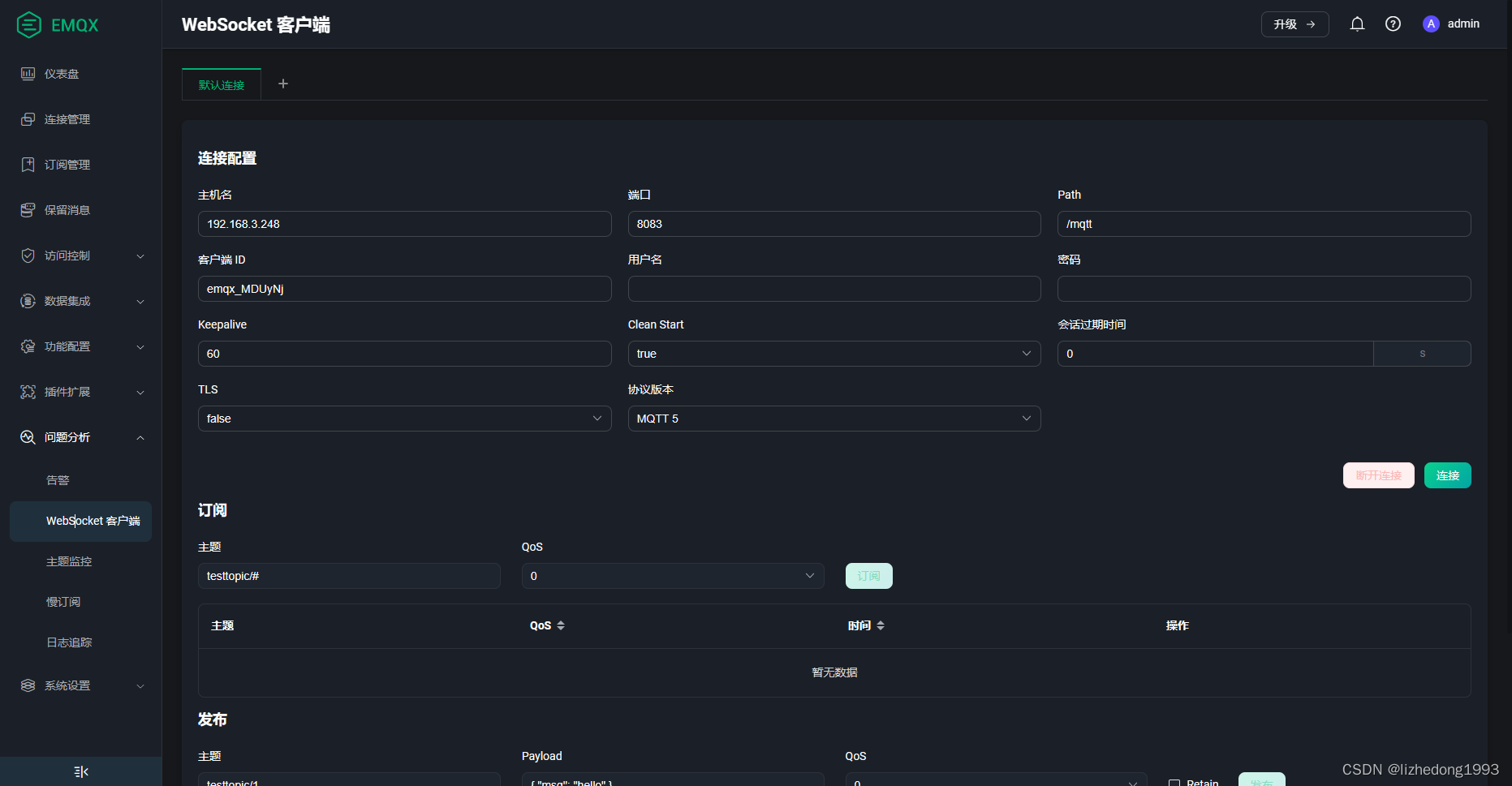Viewport: 1512px width, 786px height.
Task: Open 慢订阅 in the sidebar
Action: pyautogui.click(x=63, y=602)
